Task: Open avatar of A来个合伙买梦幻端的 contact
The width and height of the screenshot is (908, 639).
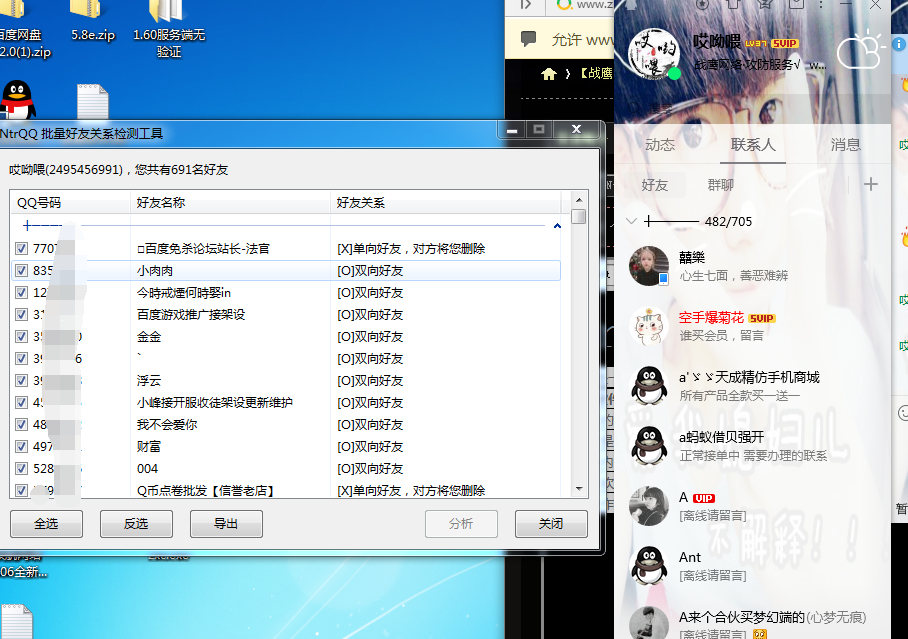Action: click(x=649, y=623)
